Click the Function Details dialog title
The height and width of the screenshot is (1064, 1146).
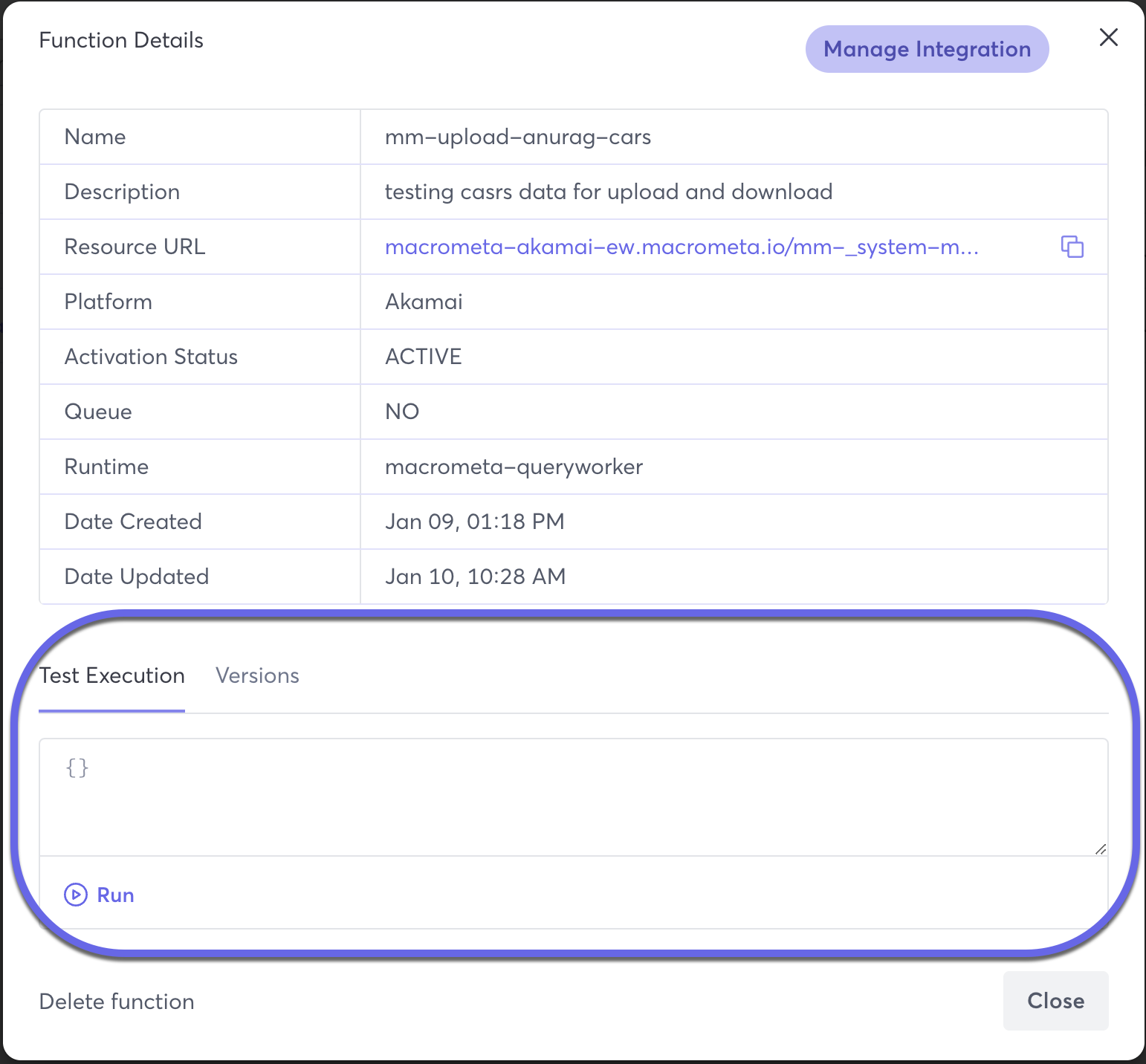(x=121, y=40)
